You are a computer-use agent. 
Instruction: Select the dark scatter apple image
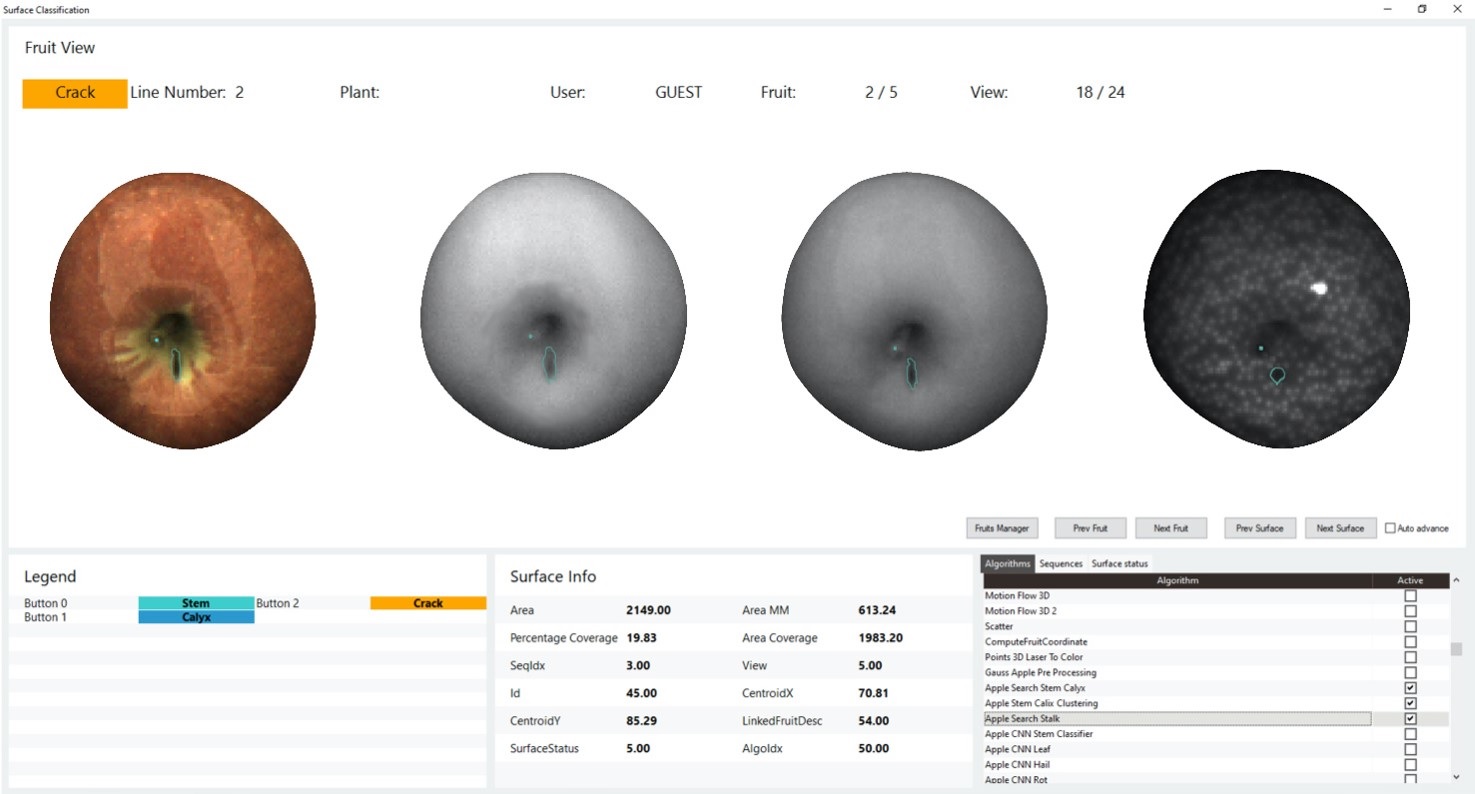(x=1277, y=310)
